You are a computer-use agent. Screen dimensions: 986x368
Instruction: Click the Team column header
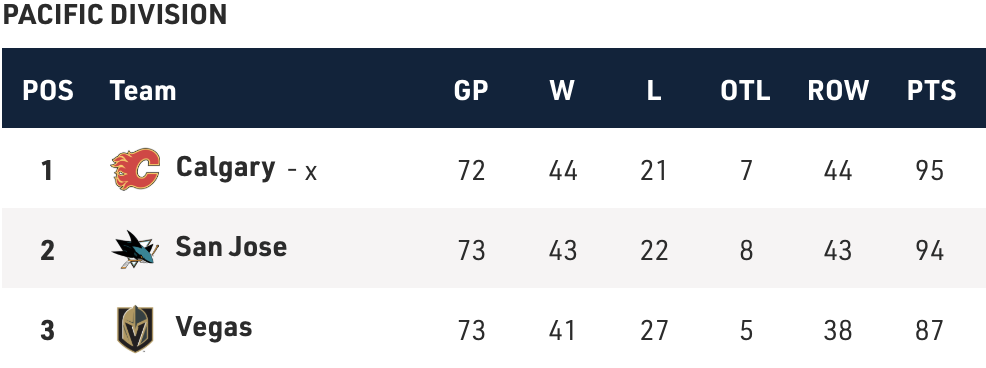click(x=143, y=91)
